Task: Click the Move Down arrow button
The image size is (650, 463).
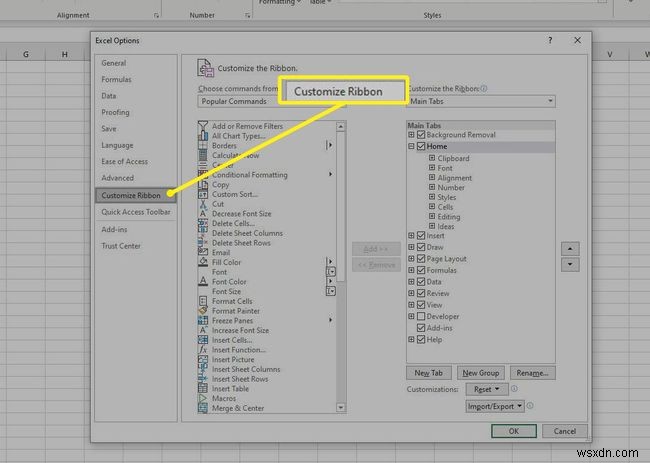Action: pyautogui.click(x=570, y=264)
